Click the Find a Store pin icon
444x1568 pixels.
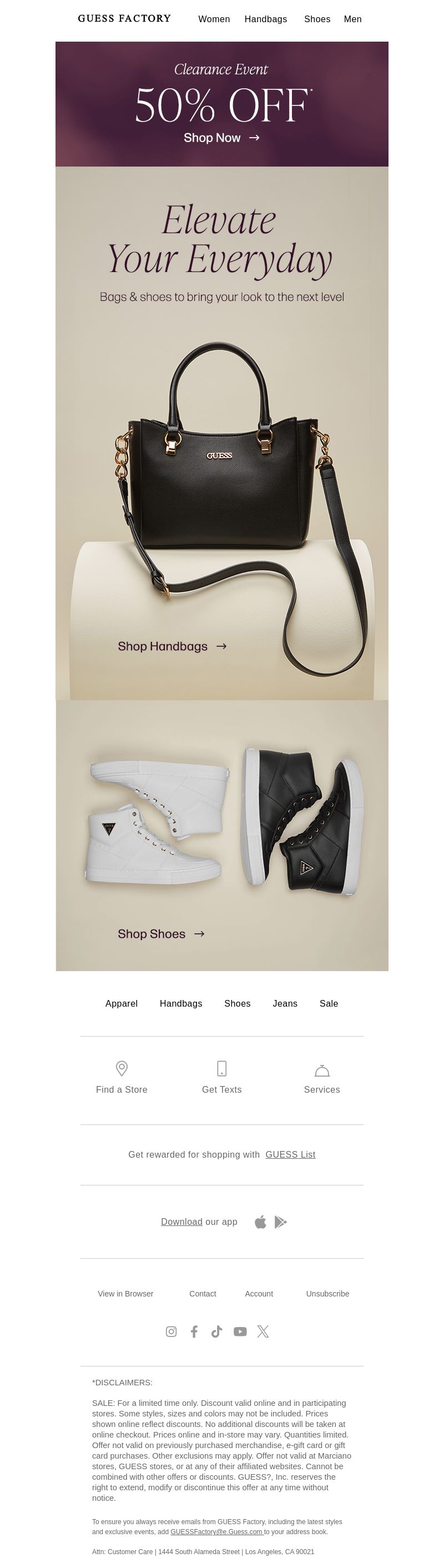[122, 1068]
